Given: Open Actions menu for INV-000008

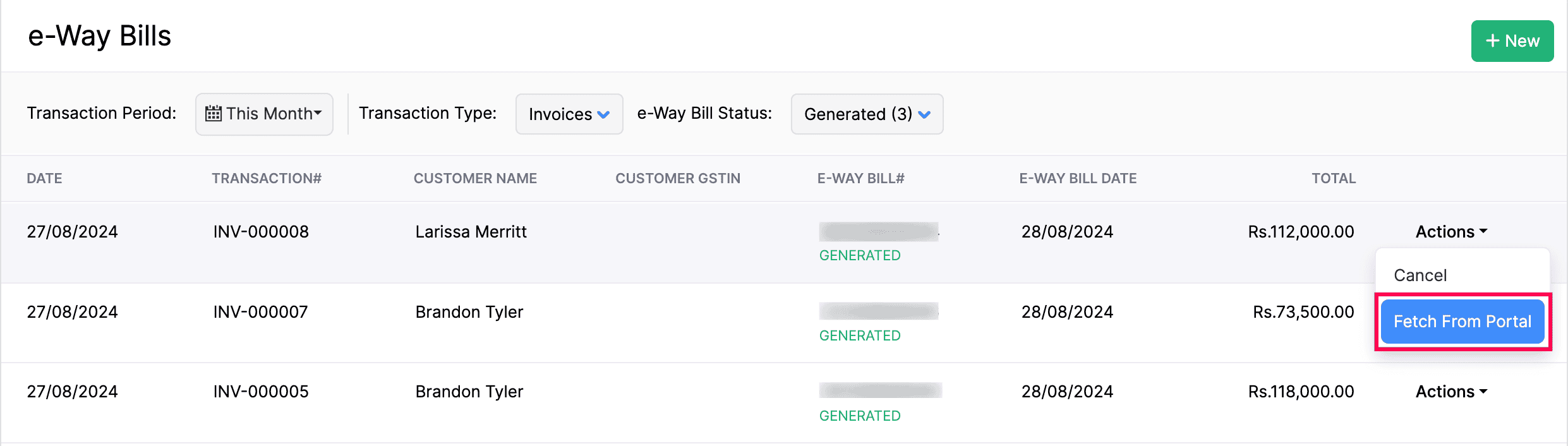Looking at the screenshot, I should pyautogui.click(x=1451, y=232).
